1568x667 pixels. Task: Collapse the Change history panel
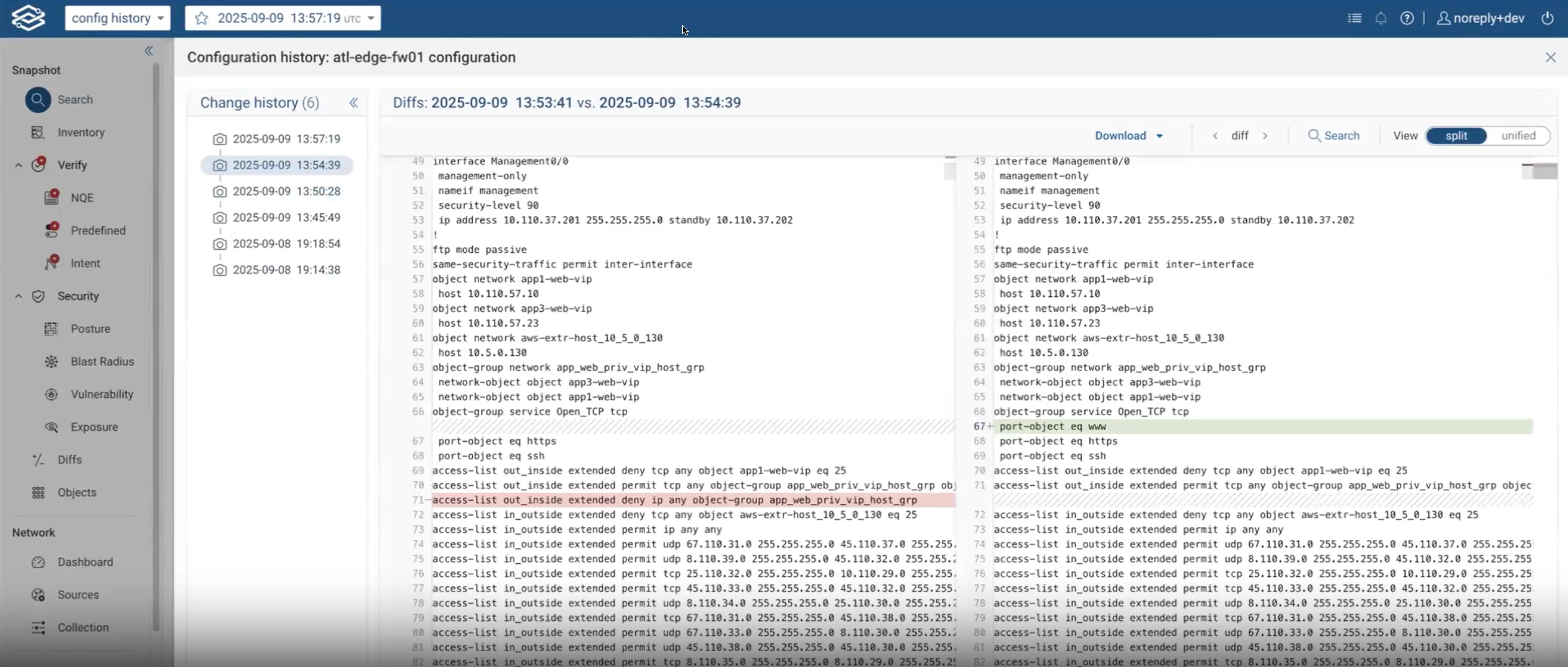tap(354, 103)
